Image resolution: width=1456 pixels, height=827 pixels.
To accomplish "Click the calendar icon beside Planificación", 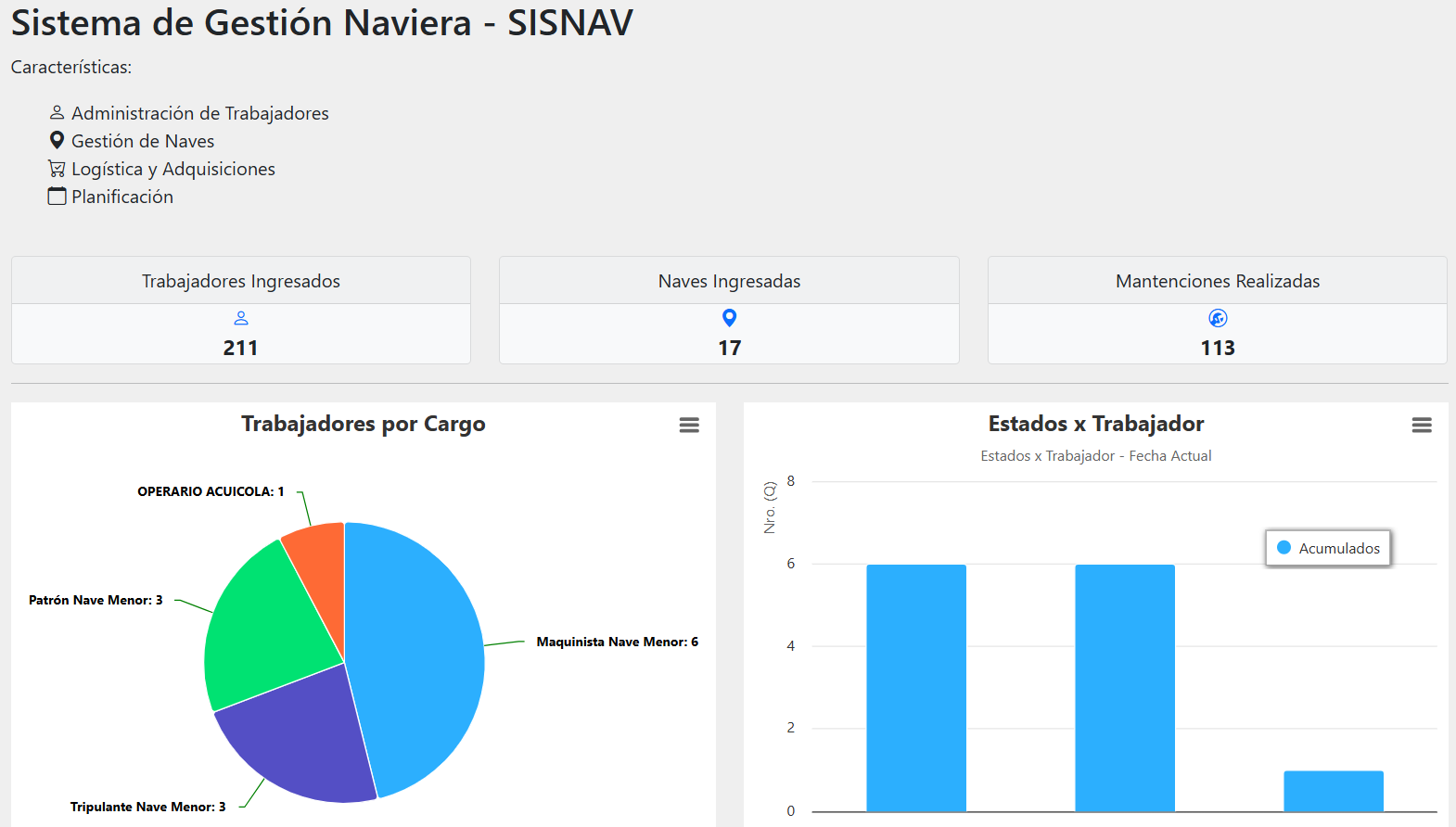I will [57, 197].
